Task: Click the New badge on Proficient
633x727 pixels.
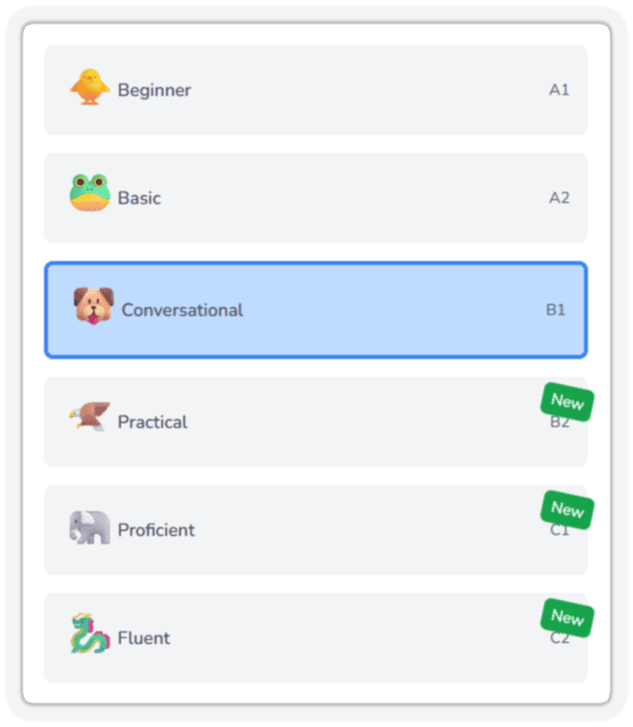Action: point(567,510)
